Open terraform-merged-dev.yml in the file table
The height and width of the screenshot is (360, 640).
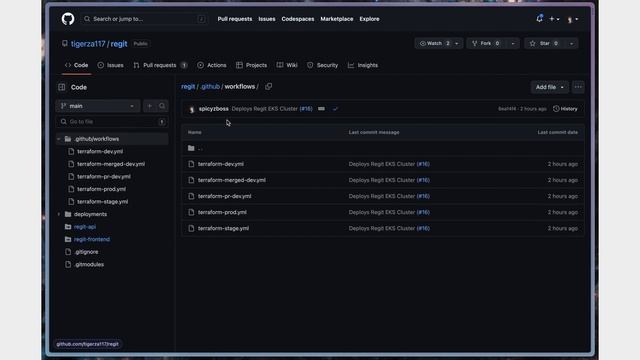(232, 180)
